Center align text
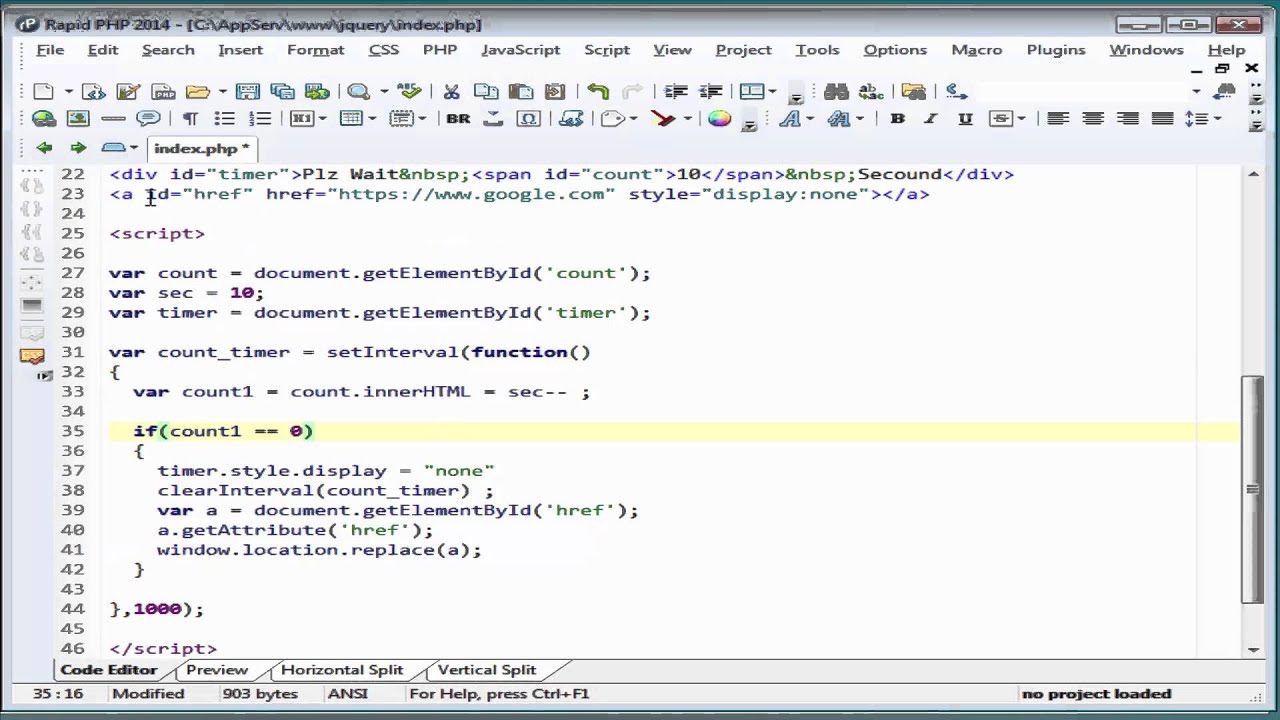The height and width of the screenshot is (720, 1280). click(x=1093, y=119)
